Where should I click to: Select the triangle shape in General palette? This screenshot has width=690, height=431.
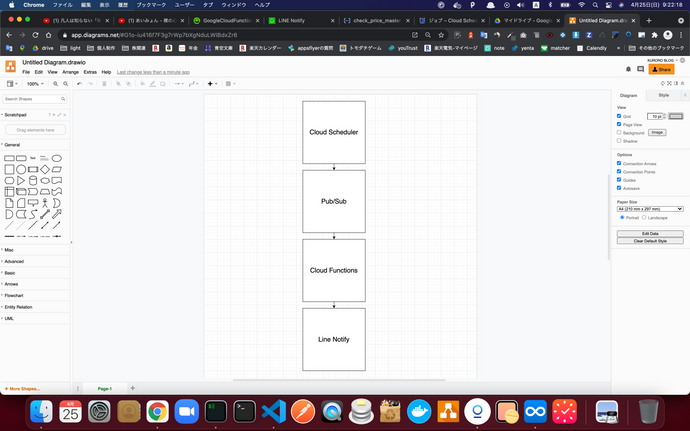click(21, 181)
